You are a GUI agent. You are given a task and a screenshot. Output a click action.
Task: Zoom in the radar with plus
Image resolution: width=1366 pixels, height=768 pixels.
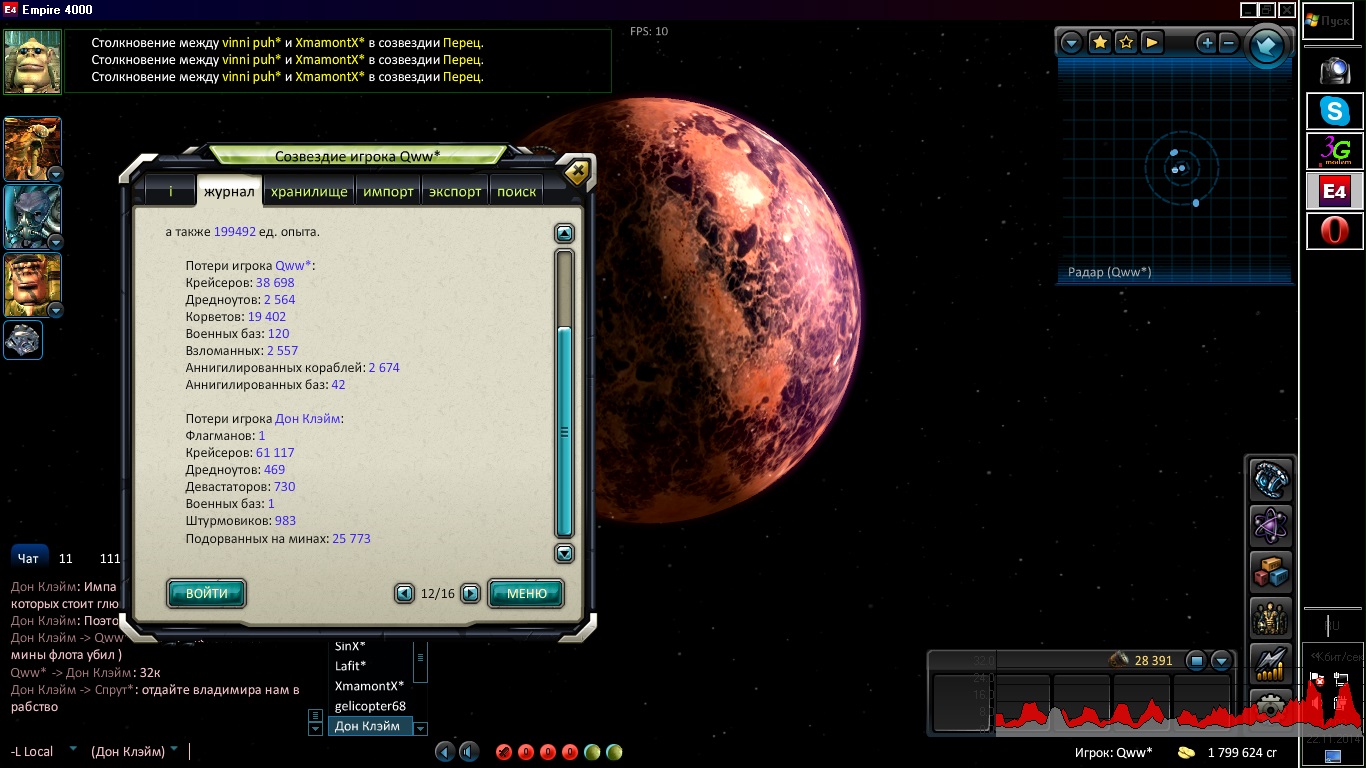[x=1207, y=43]
